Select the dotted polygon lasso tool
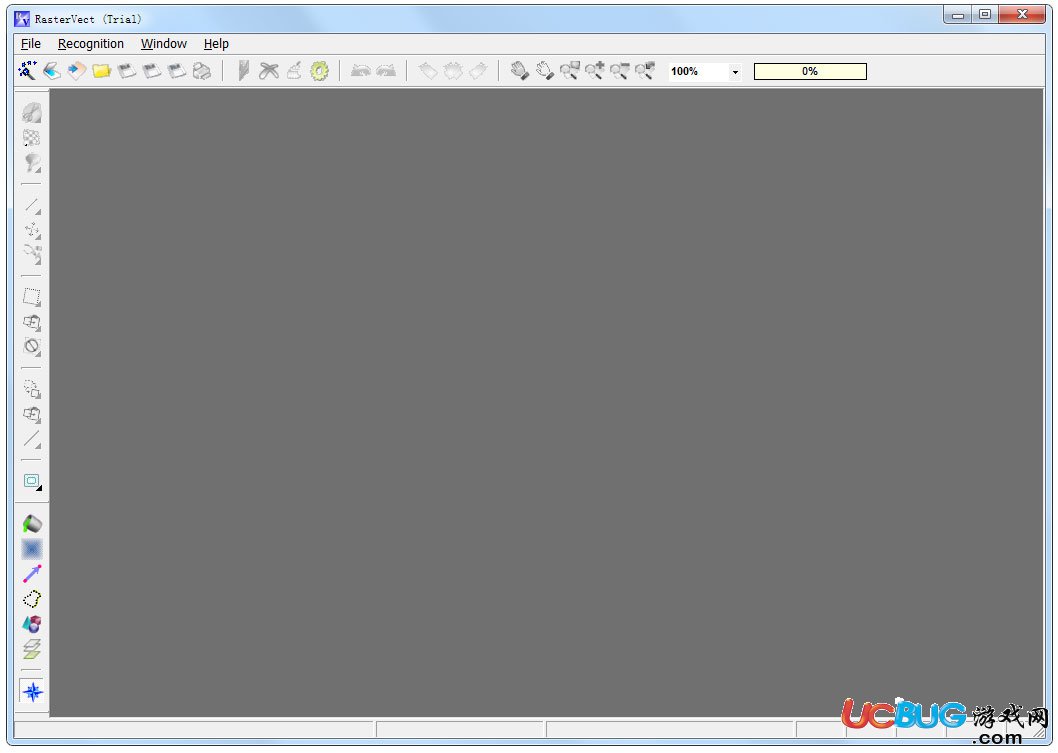This screenshot has height=753, width=1058. (x=32, y=598)
